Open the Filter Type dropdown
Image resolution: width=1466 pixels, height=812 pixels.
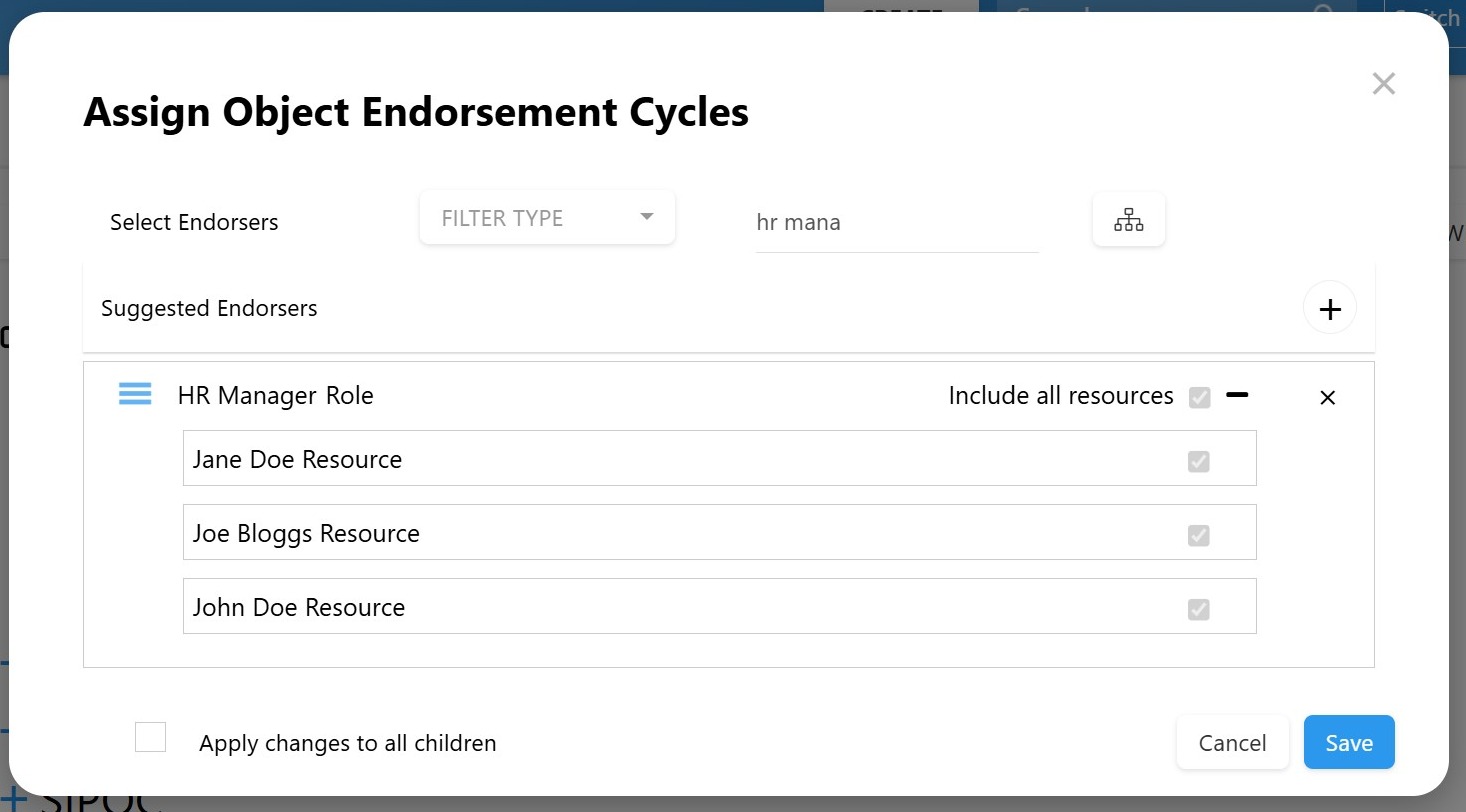coord(530,218)
